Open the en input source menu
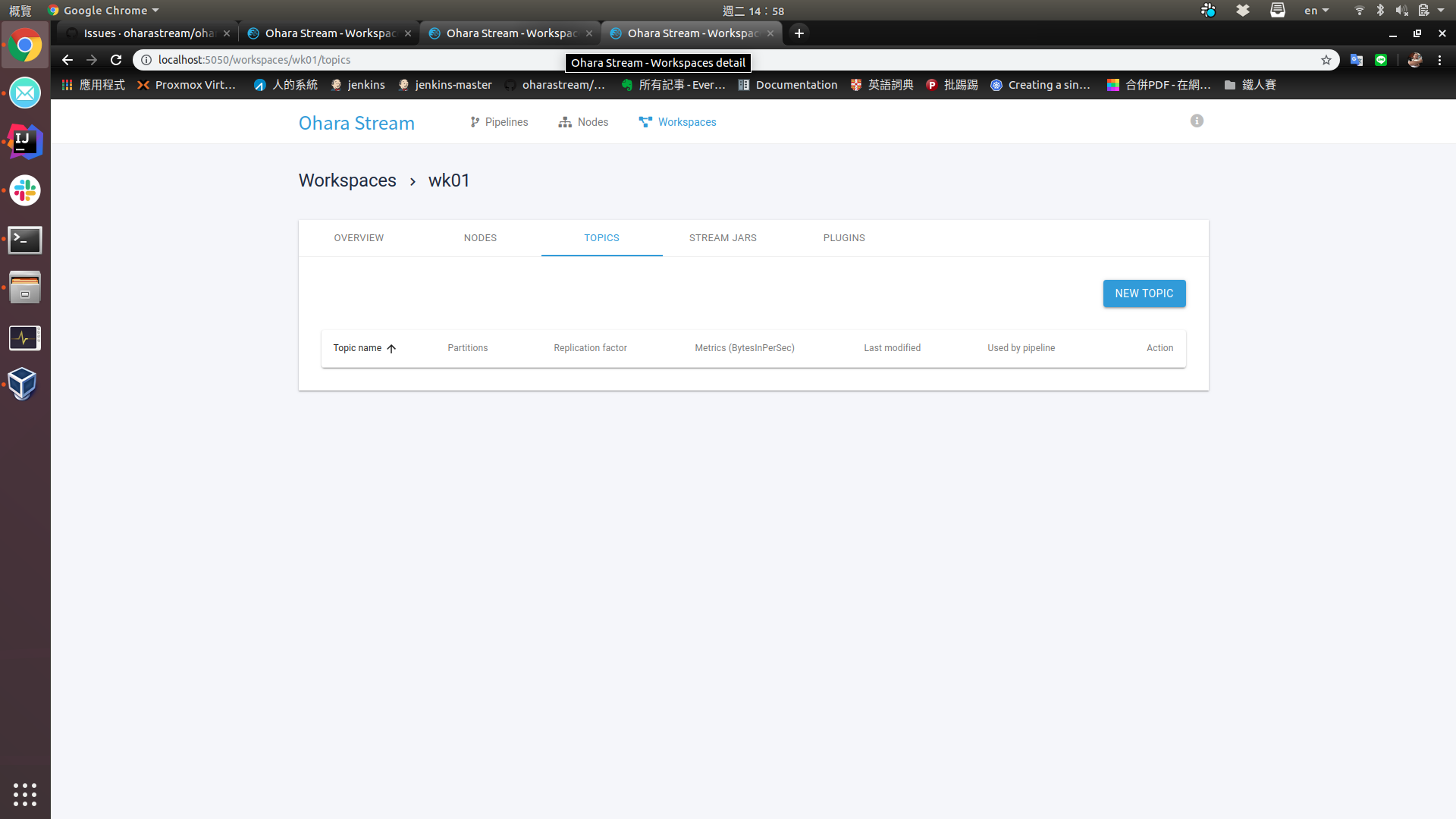1456x819 pixels. (x=1316, y=11)
